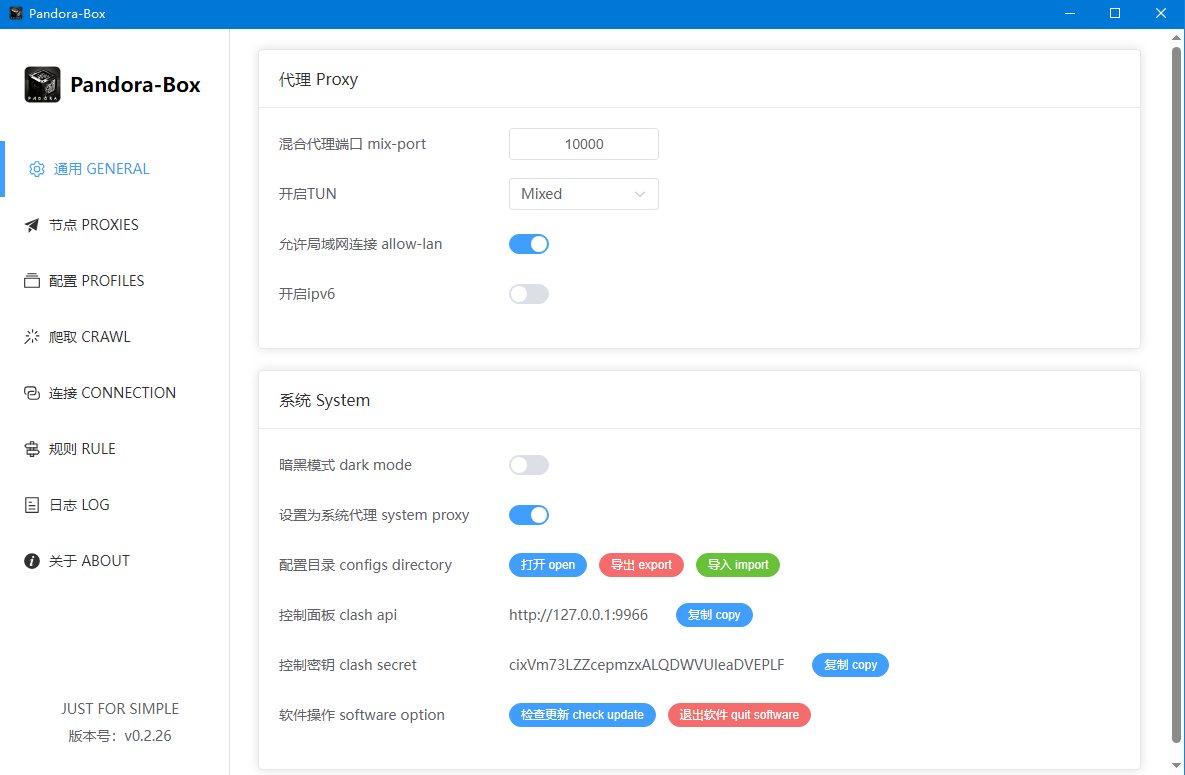Click the paper plane PROXIES icon

[x=32, y=225]
